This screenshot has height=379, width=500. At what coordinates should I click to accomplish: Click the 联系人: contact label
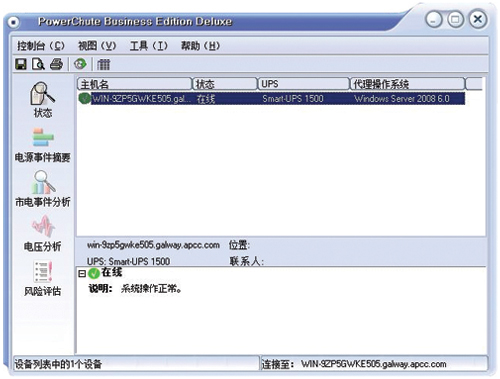point(246,261)
